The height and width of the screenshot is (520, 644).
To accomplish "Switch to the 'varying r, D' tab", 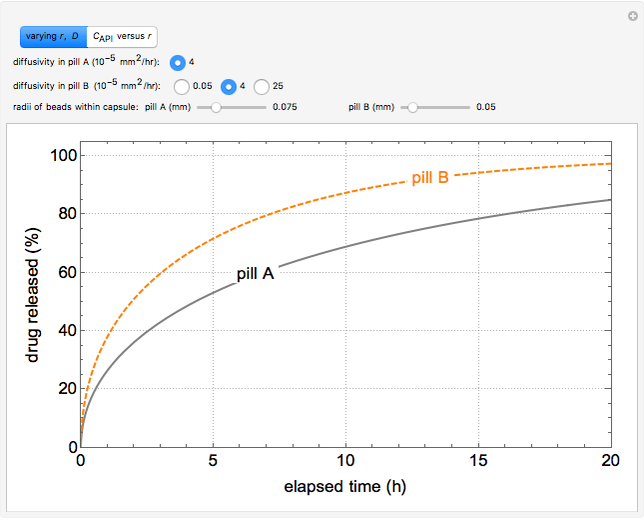I will point(54,37).
